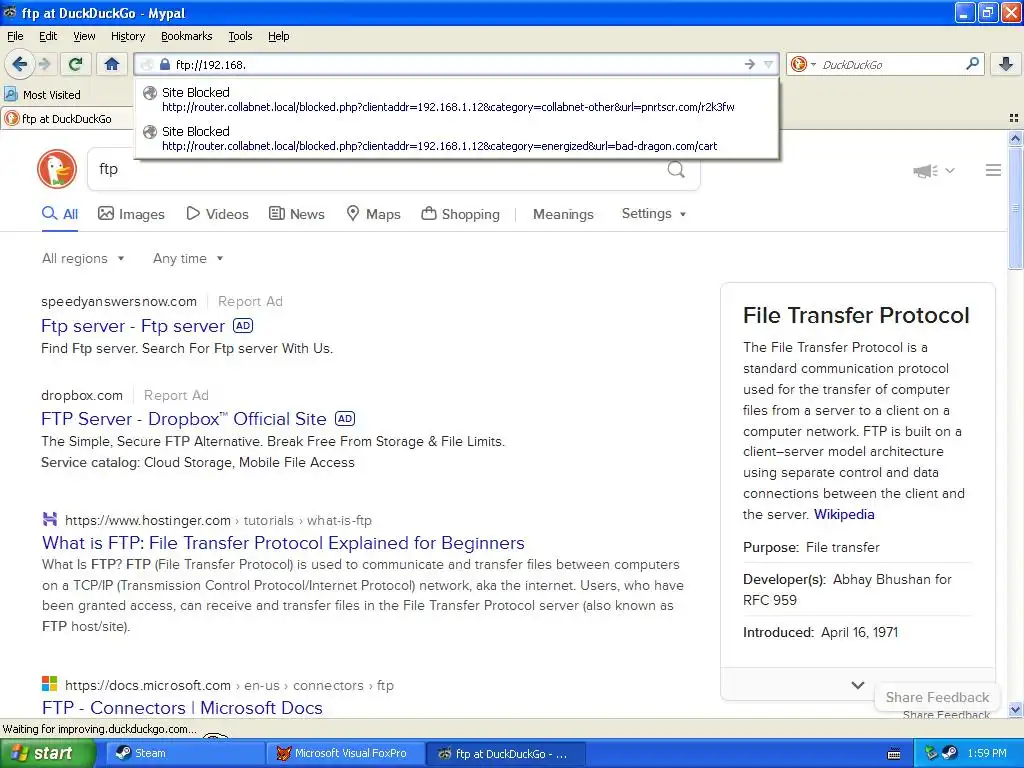Switch to News results
The width and height of the screenshot is (1024, 768).
click(296, 214)
